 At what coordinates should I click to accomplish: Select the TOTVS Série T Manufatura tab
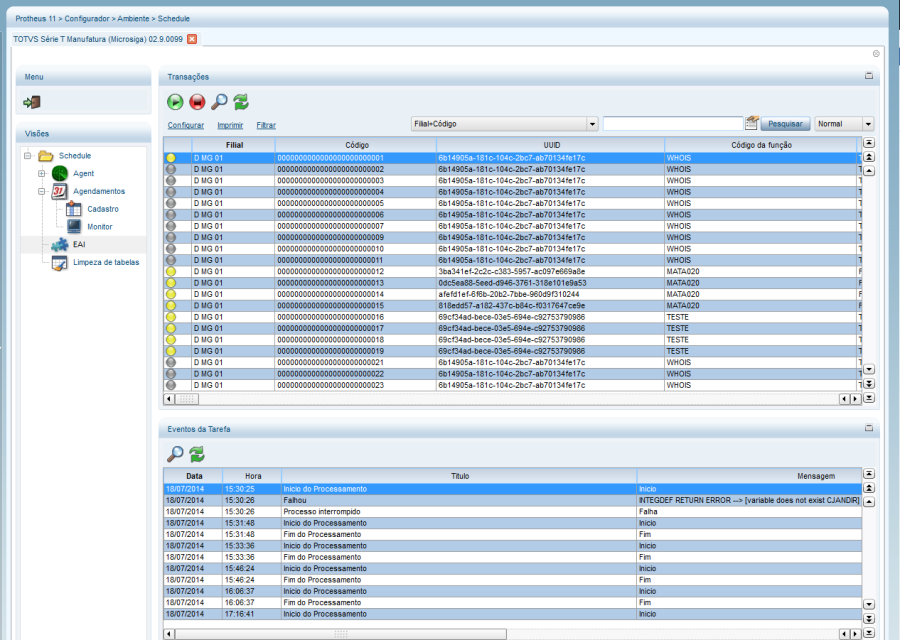(x=98, y=39)
